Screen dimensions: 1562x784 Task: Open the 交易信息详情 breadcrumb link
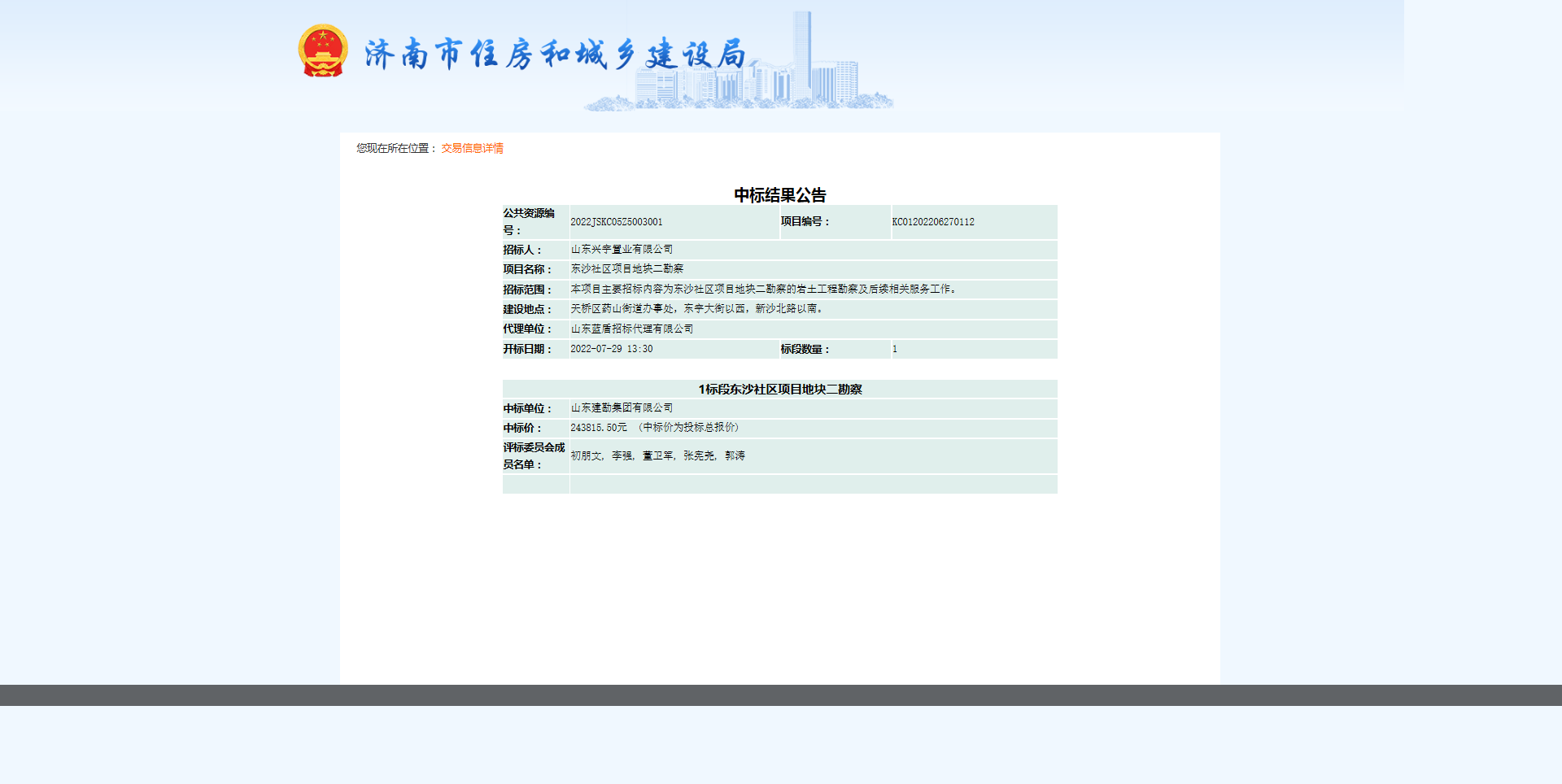472,148
